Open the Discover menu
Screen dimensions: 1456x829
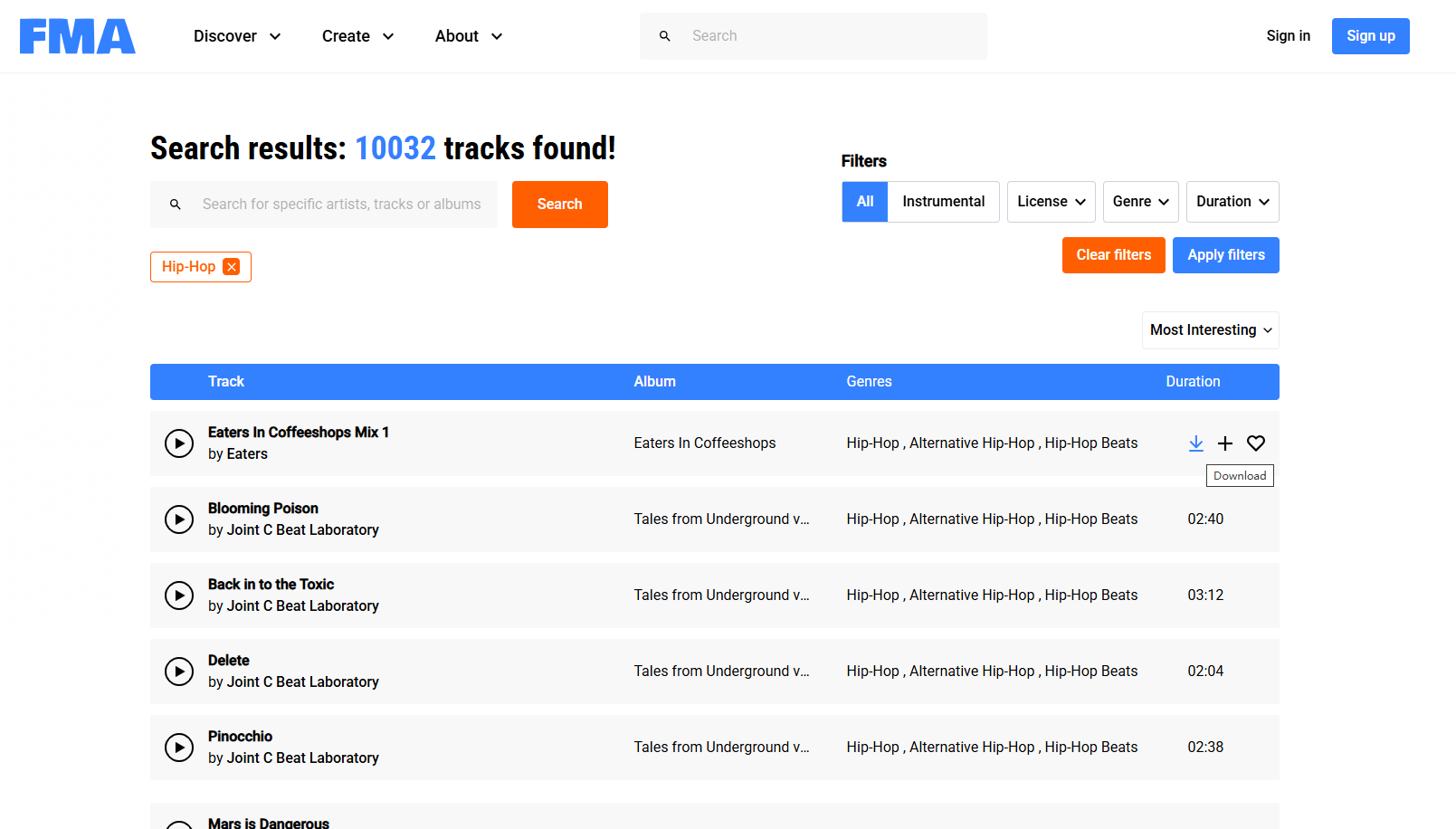point(237,36)
